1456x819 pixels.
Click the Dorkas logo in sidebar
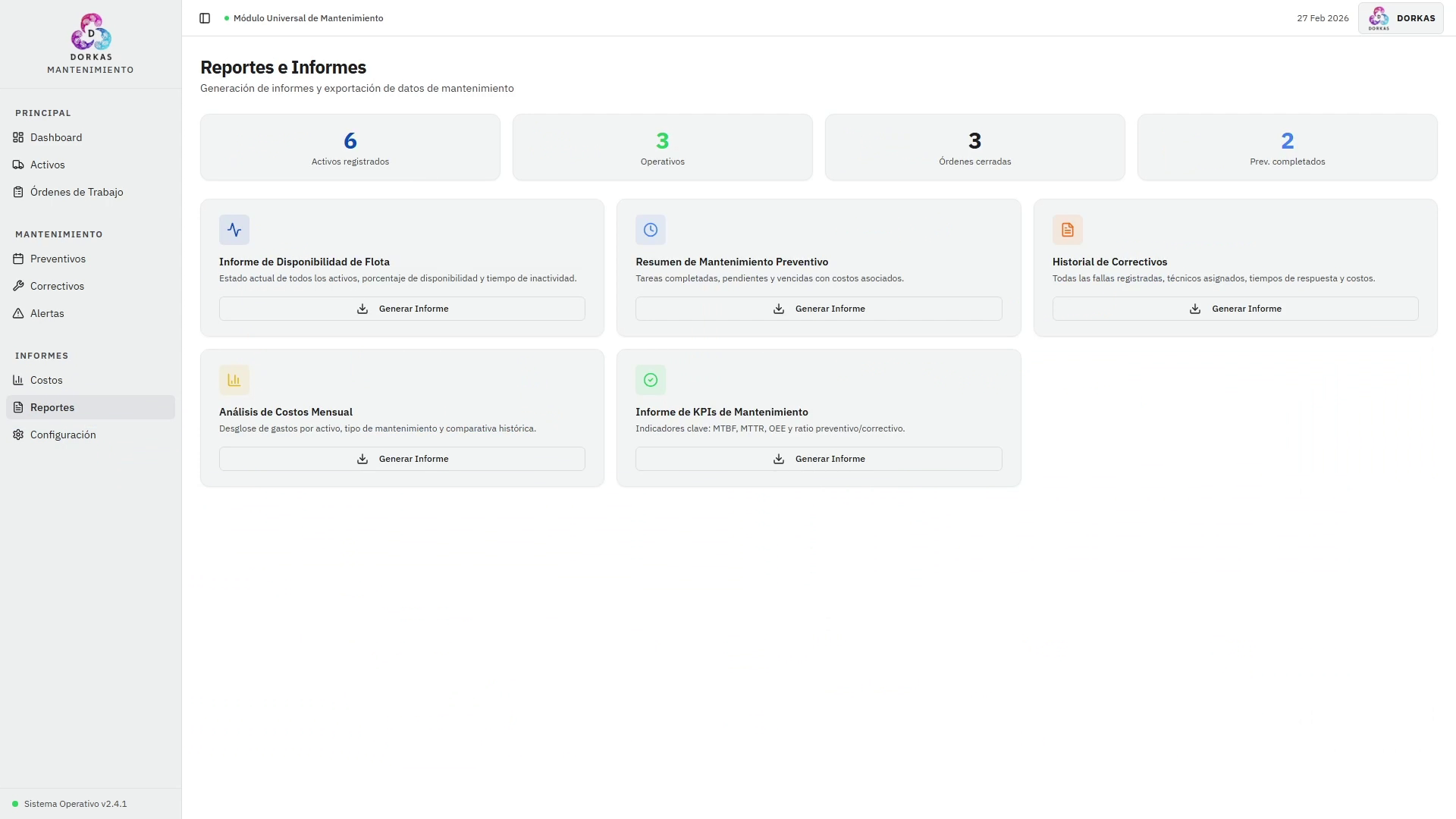[91, 33]
